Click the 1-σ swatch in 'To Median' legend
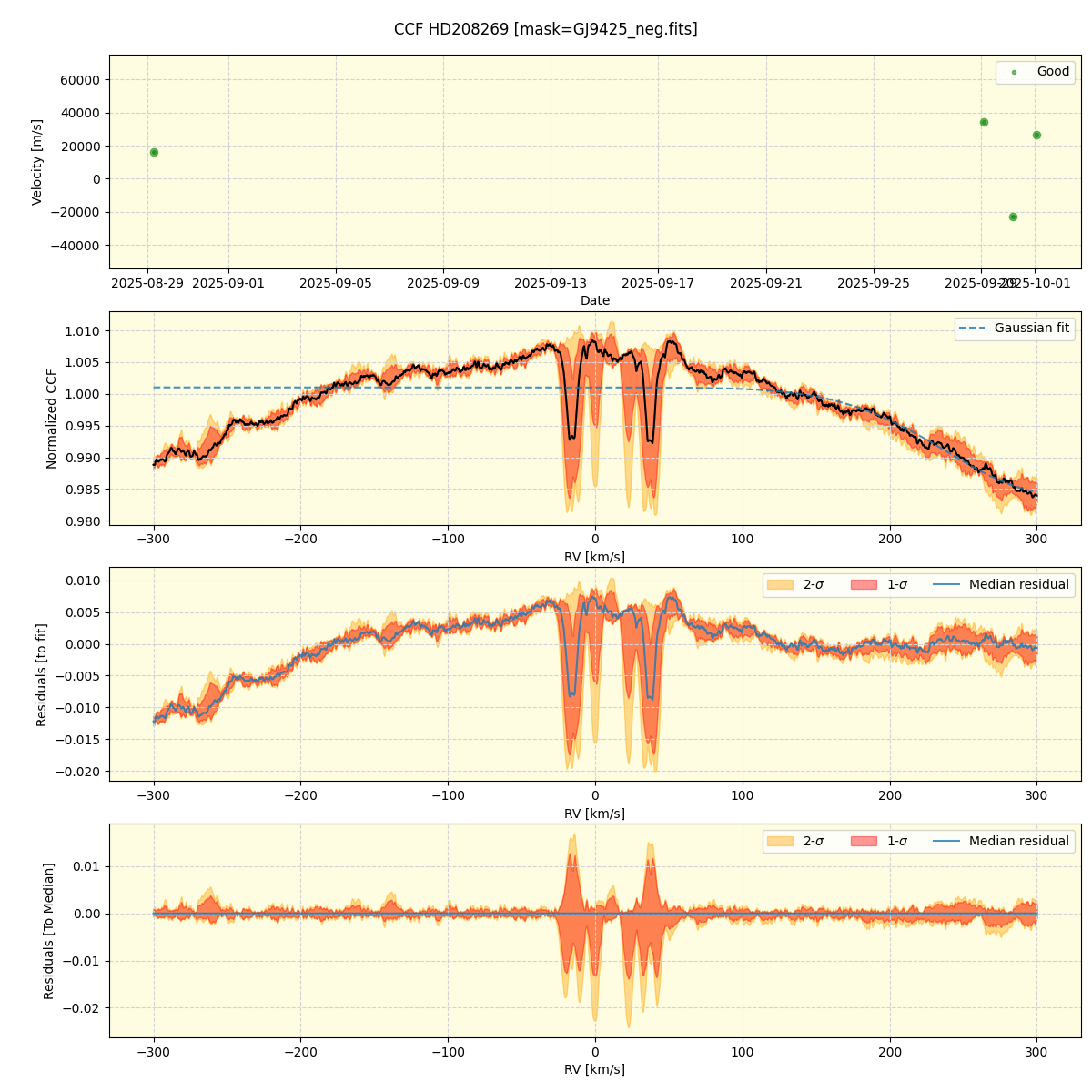The height and width of the screenshot is (1092, 1092). click(x=864, y=841)
